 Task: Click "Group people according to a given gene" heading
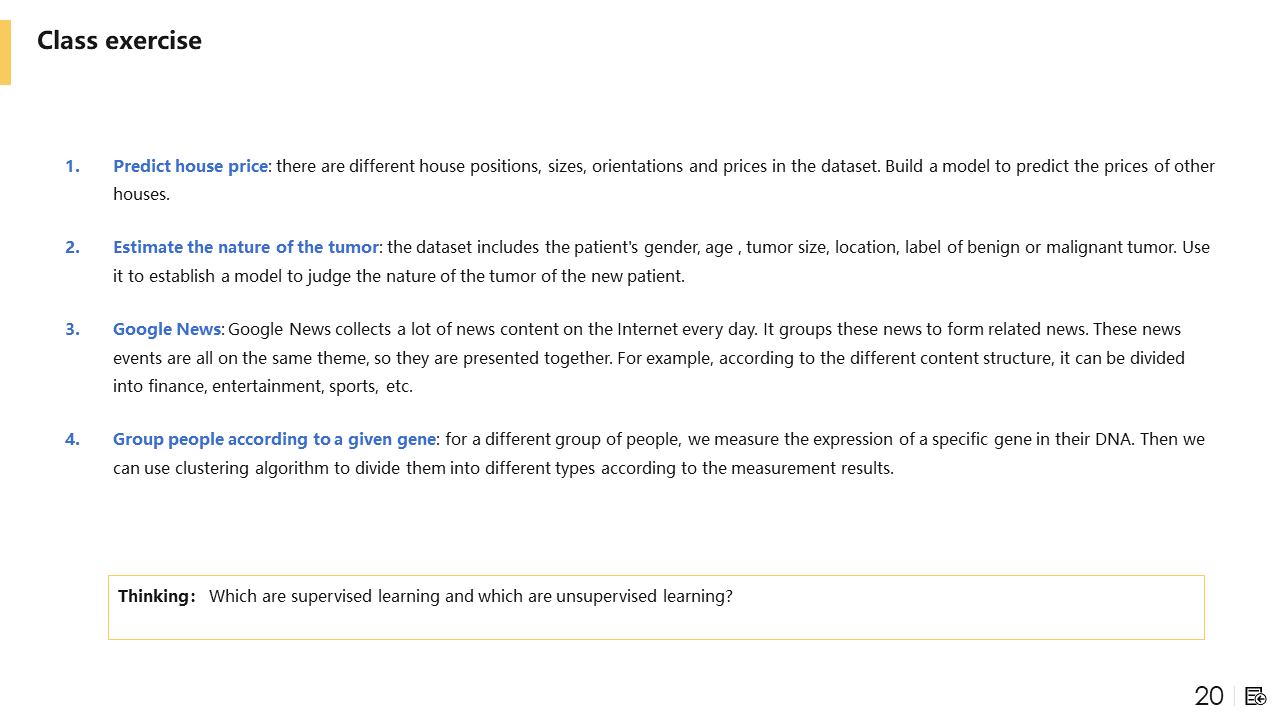(x=274, y=439)
